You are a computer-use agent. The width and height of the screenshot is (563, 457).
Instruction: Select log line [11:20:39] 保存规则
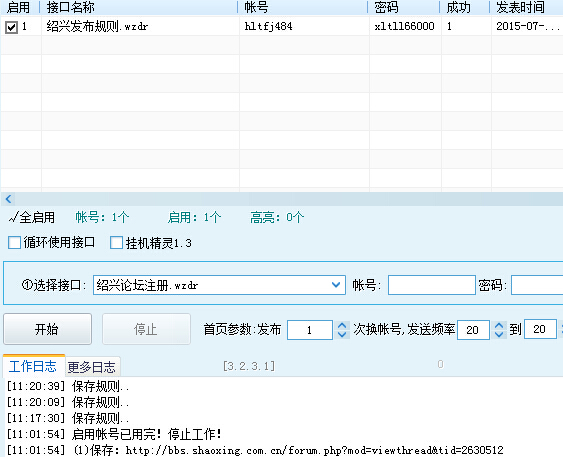tap(68, 387)
